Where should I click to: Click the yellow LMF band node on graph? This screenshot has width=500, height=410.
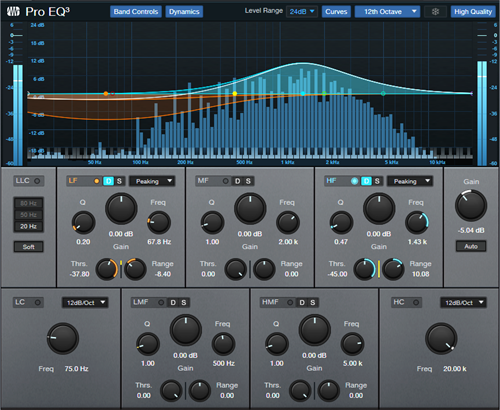235,94
